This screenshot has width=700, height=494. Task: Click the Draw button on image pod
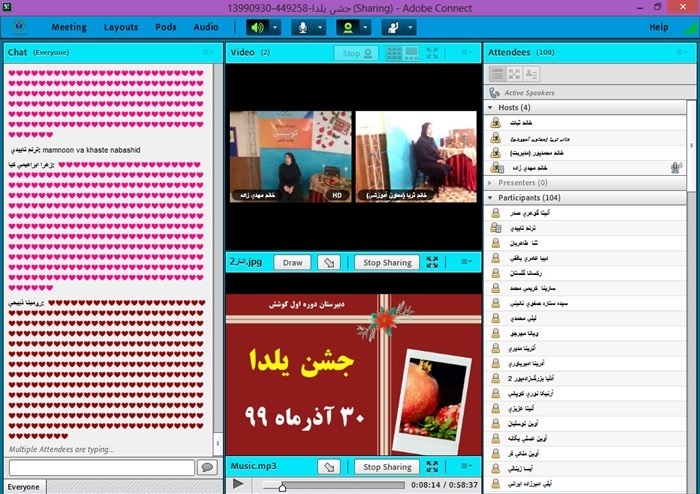click(292, 262)
